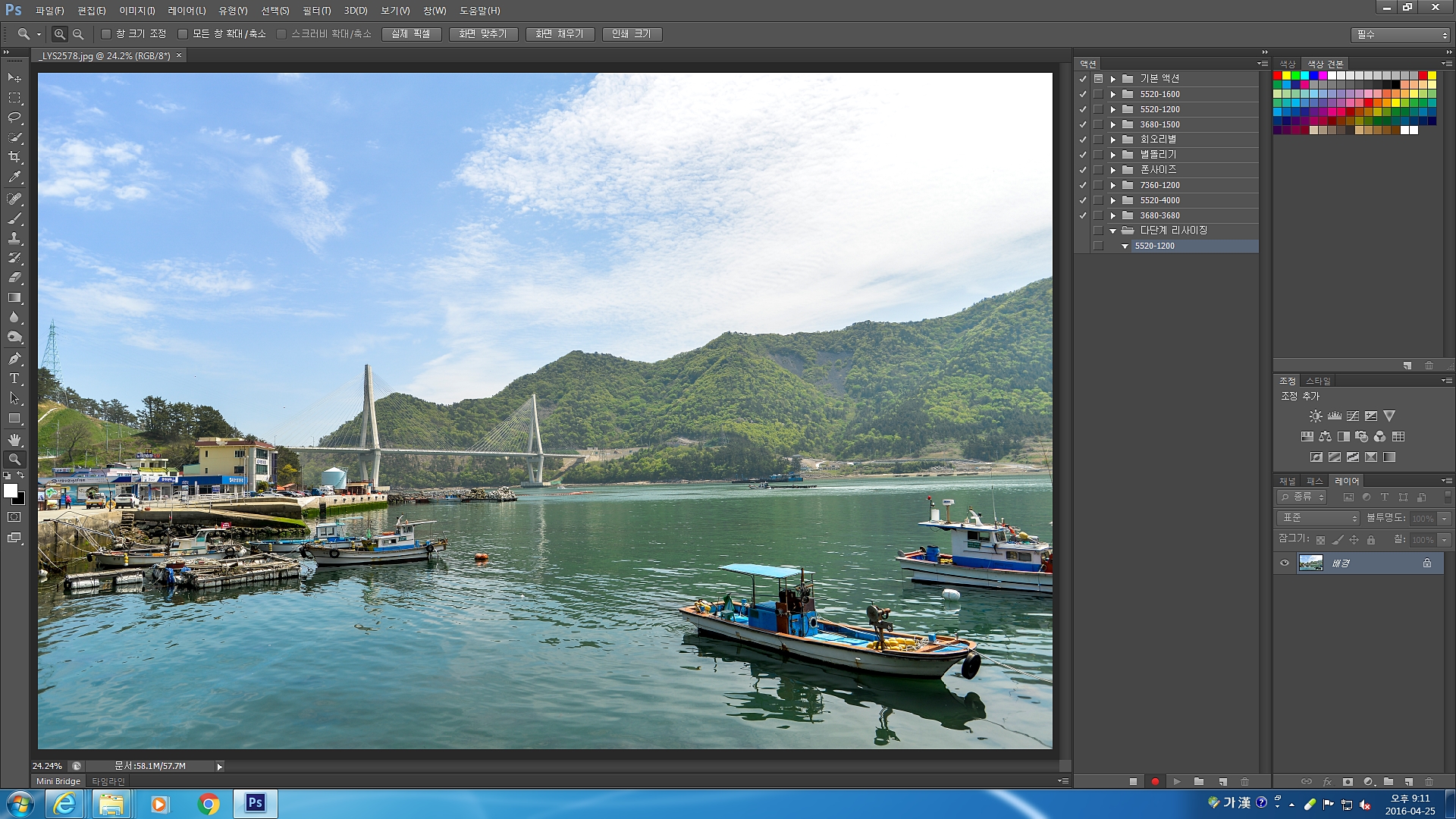
Task: Switch to the 패스 (Paths) tab
Action: click(1314, 481)
